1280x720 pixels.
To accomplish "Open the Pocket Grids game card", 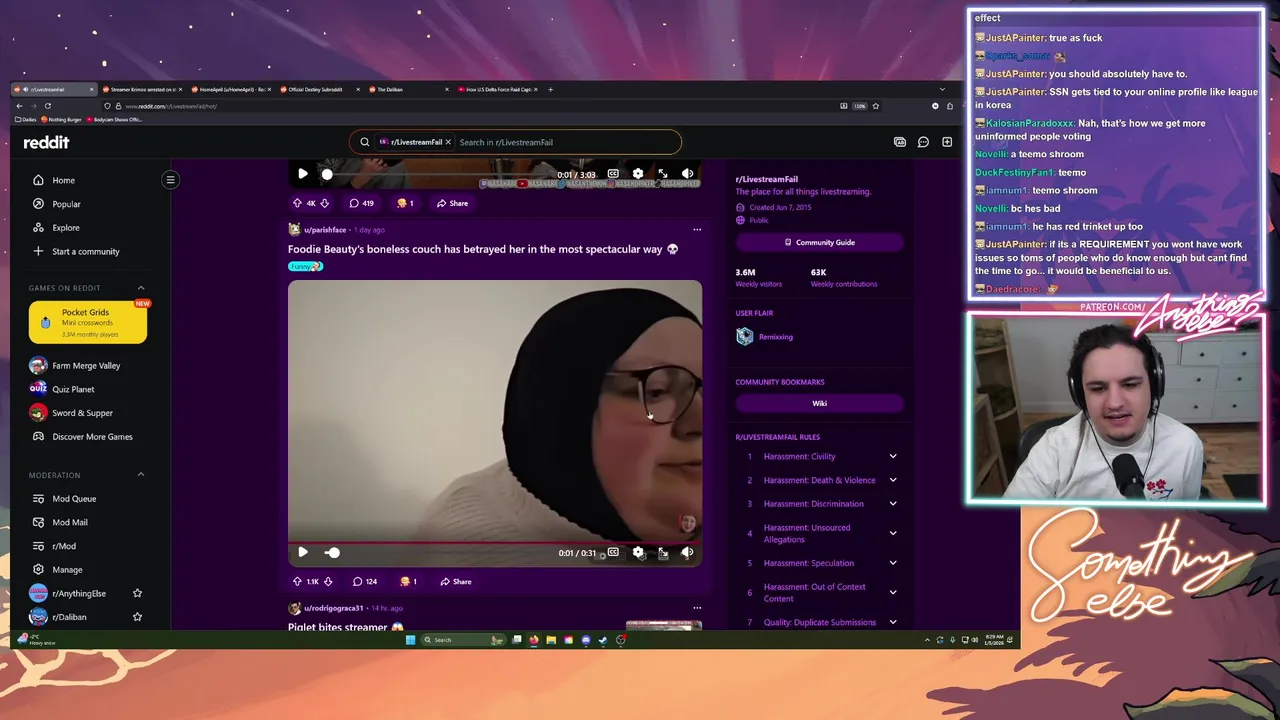I will (x=88, y=323).
